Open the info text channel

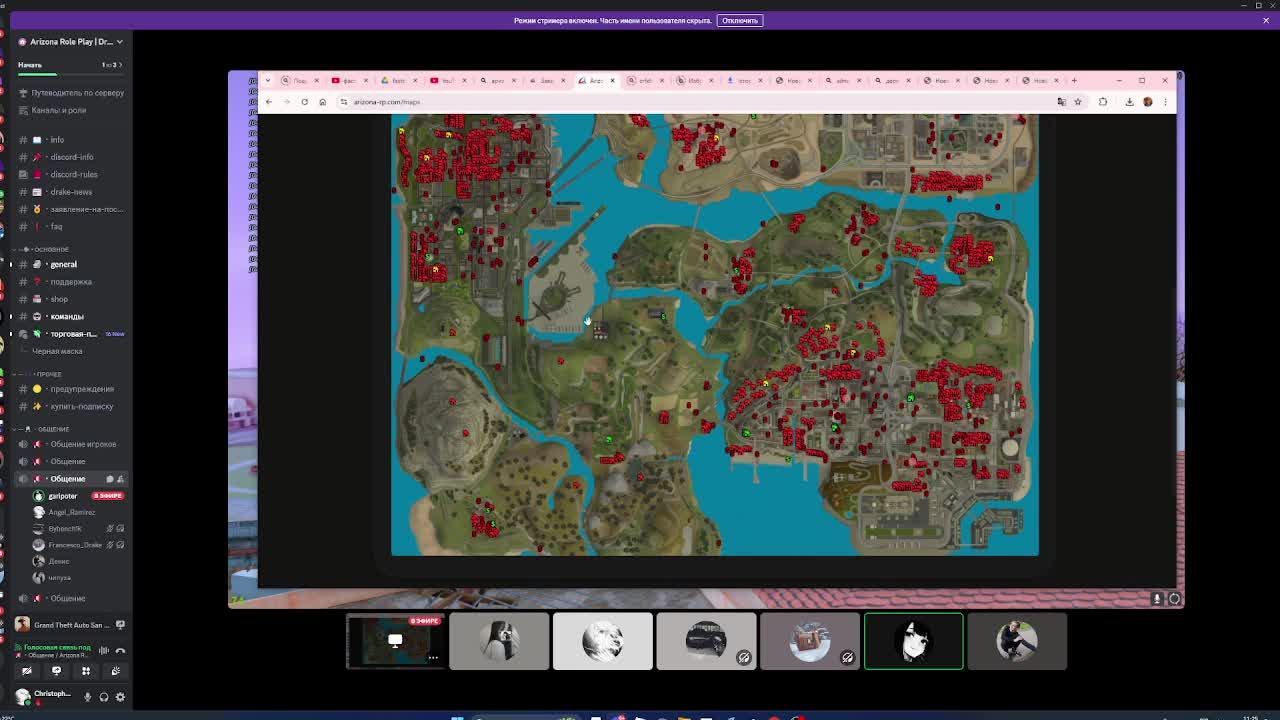(70, 140)
